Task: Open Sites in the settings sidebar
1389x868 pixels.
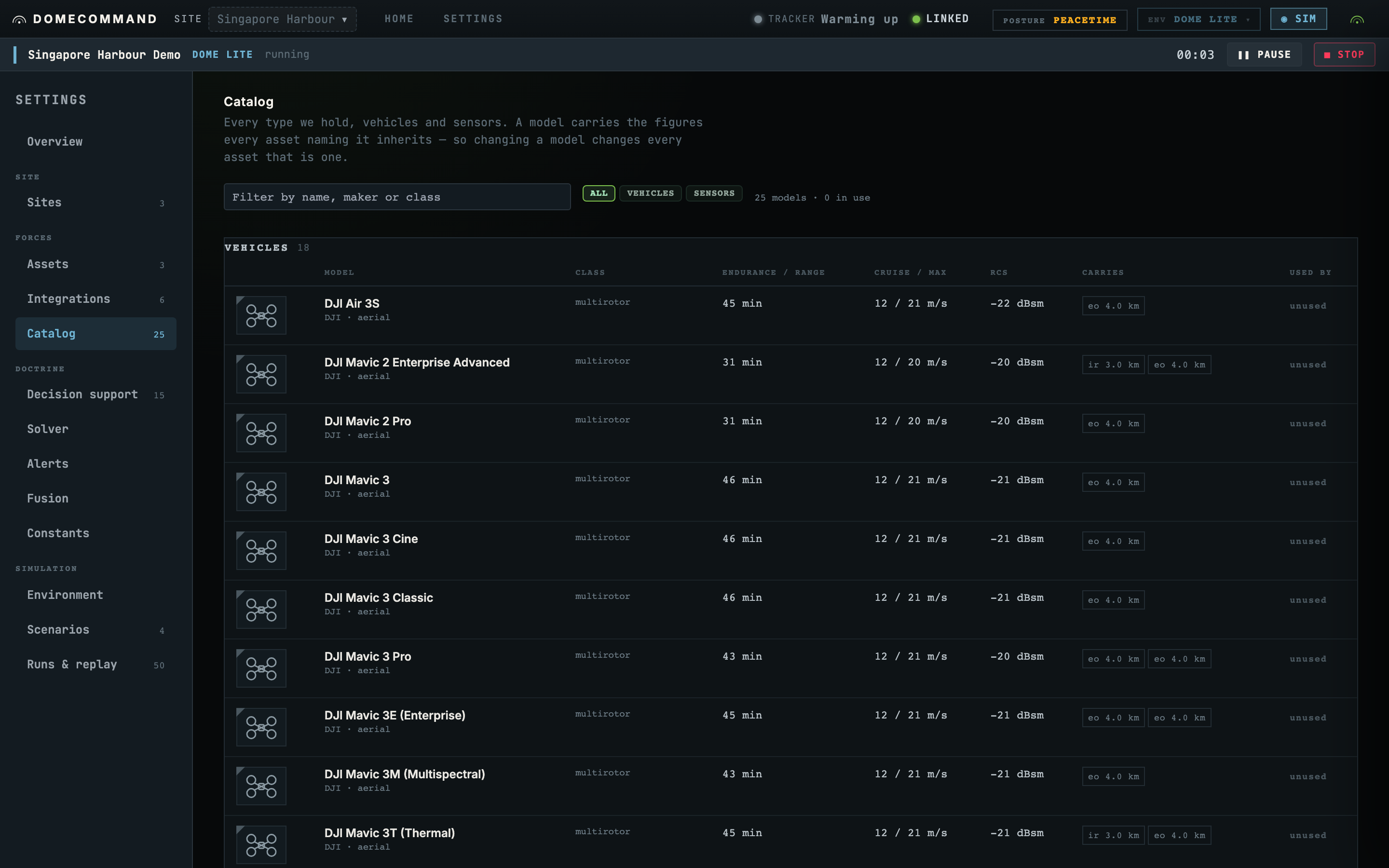Action: pos(96,203)
